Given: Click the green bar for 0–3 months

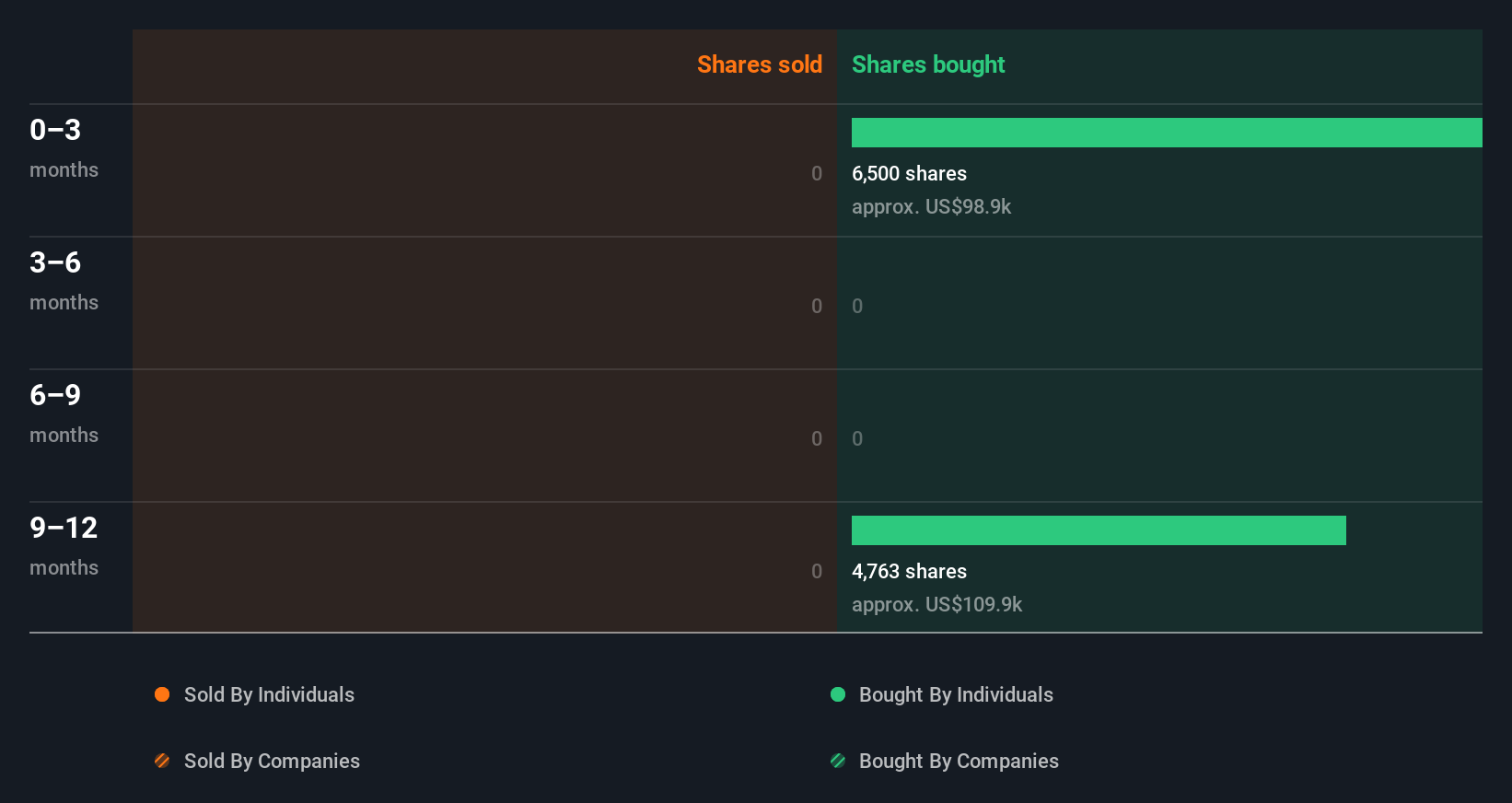Looking at the screenshot, I should (x=1167, y=133).
